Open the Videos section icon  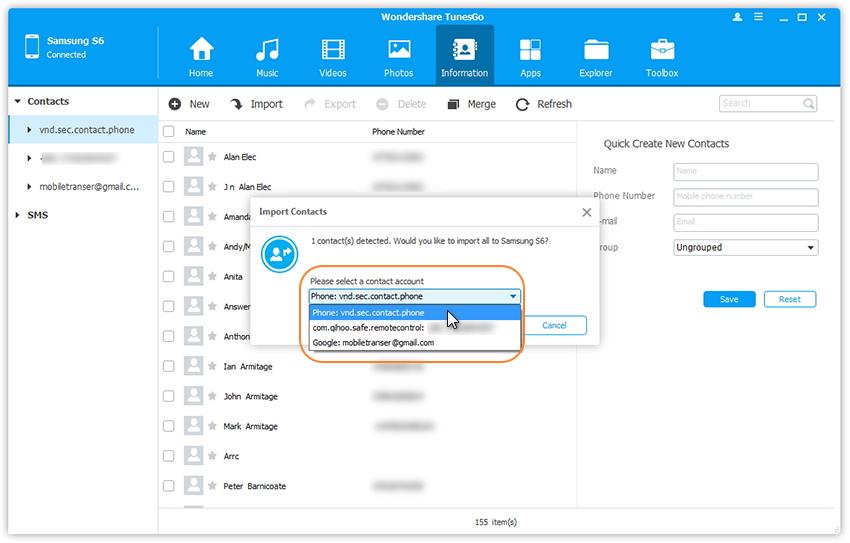click(333, 50)
